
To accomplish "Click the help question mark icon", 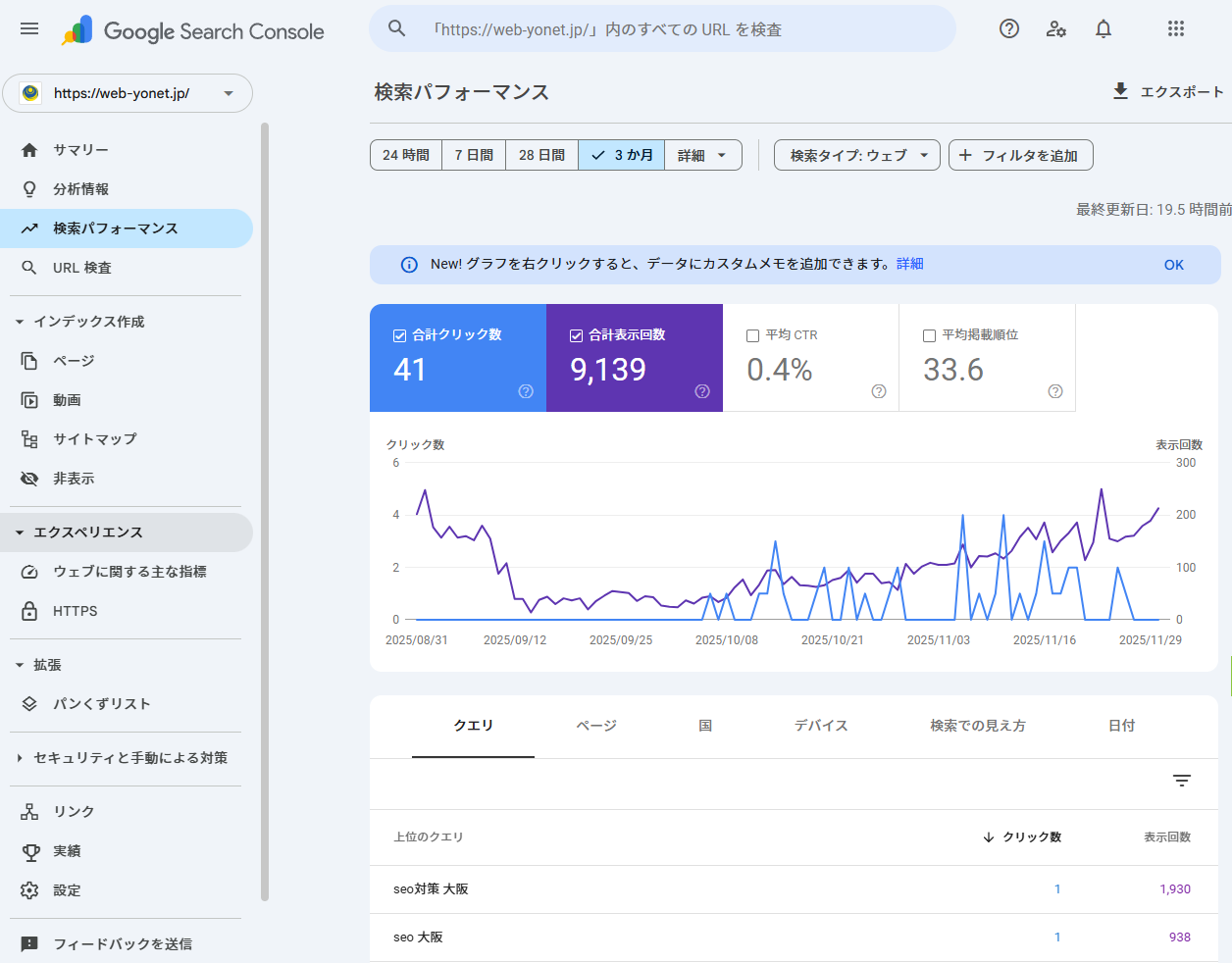I will click(x=1008, y=29).
